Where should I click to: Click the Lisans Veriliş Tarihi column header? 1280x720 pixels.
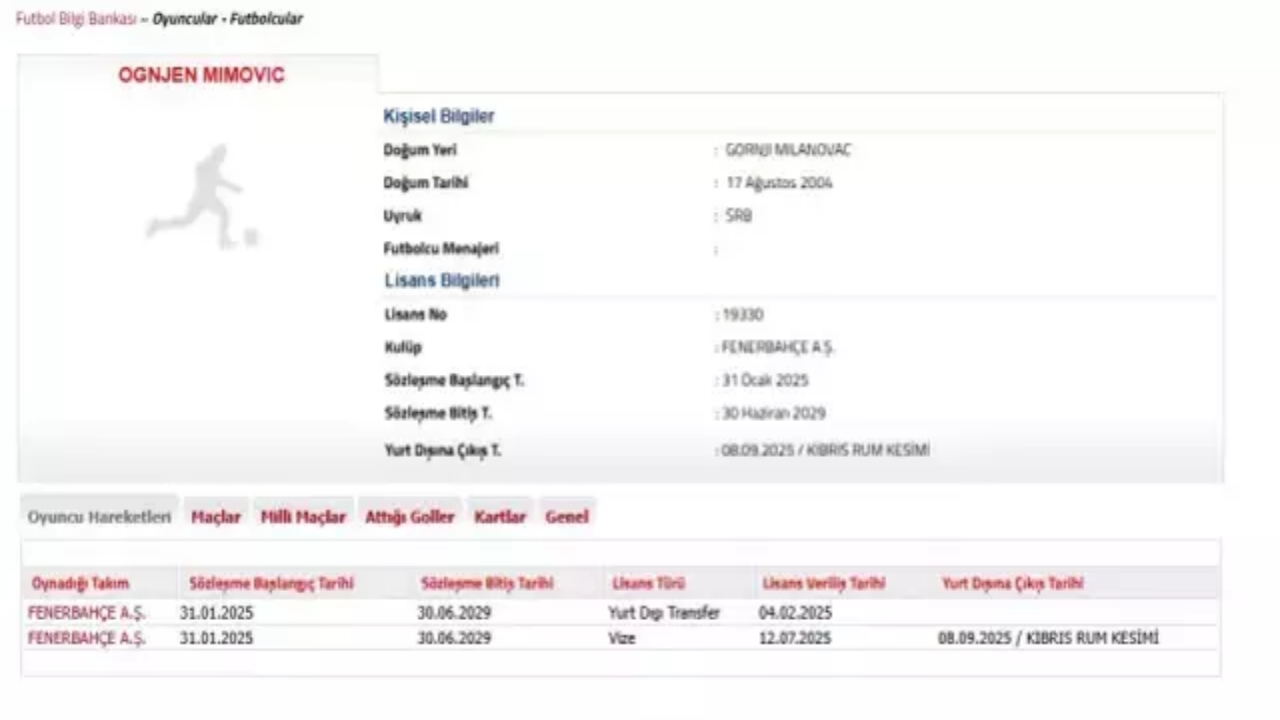[x=823, y=583]
